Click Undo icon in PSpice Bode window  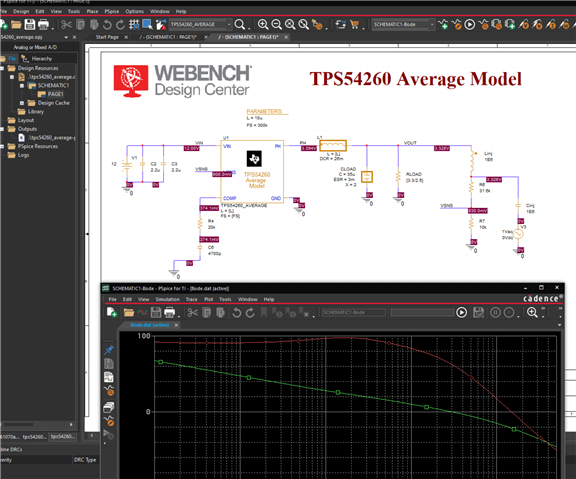pos(237,313)
